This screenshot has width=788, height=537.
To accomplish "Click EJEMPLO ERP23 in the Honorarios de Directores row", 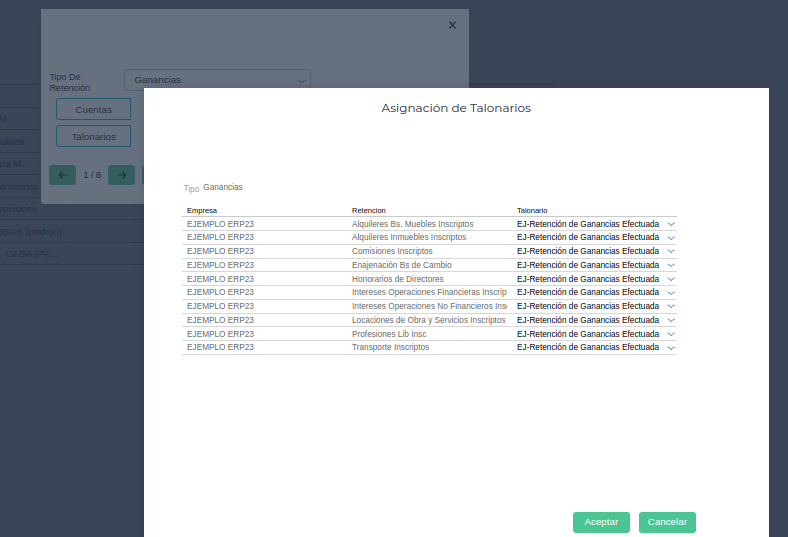I will [x=220, y=279].
